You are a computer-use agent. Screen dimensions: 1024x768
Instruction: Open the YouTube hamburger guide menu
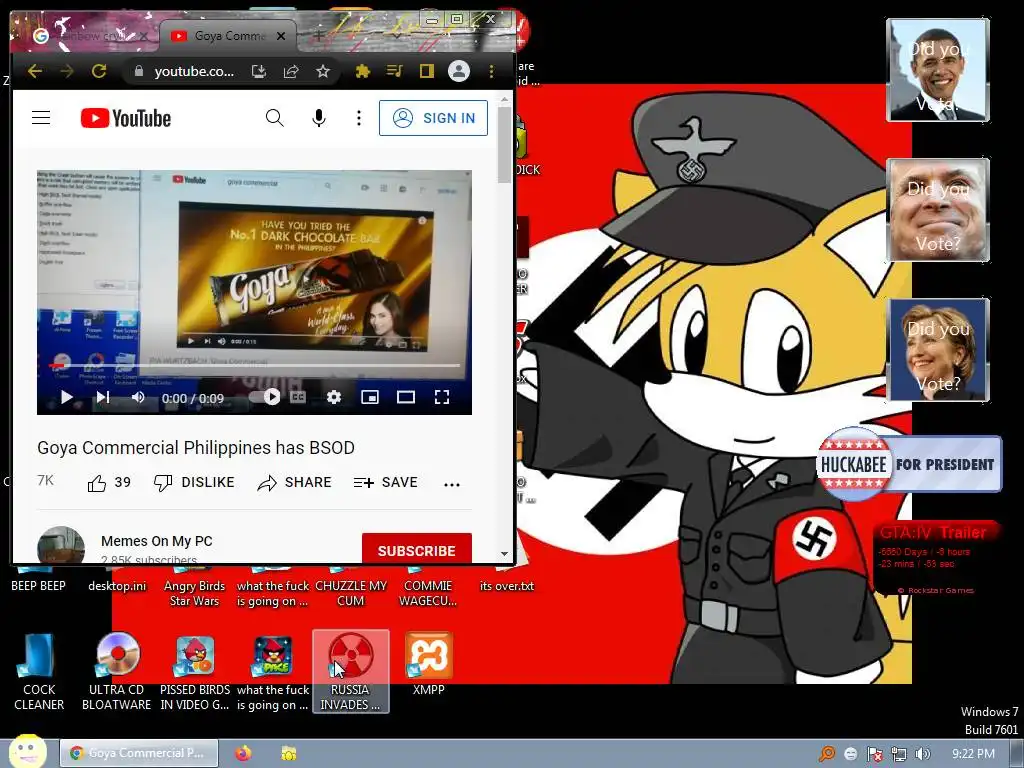pyautogui.click(x=41, y=118)
